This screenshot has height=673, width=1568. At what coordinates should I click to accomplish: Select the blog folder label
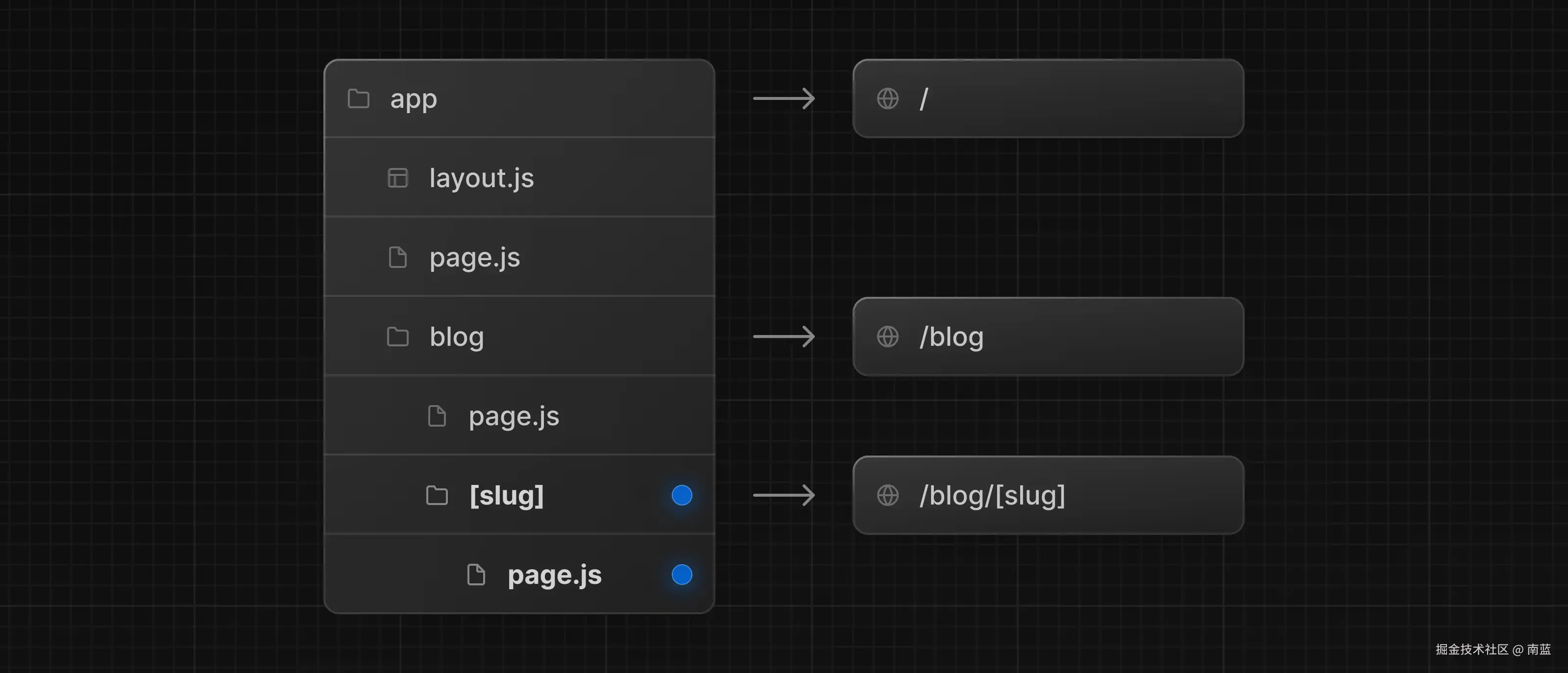click(457, 336)
